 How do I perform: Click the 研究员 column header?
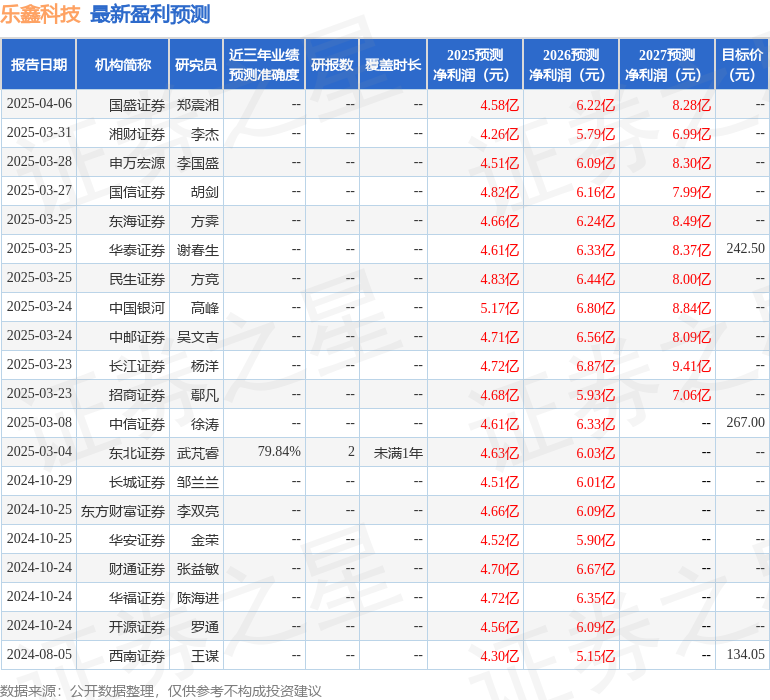[x=196, y=64]
